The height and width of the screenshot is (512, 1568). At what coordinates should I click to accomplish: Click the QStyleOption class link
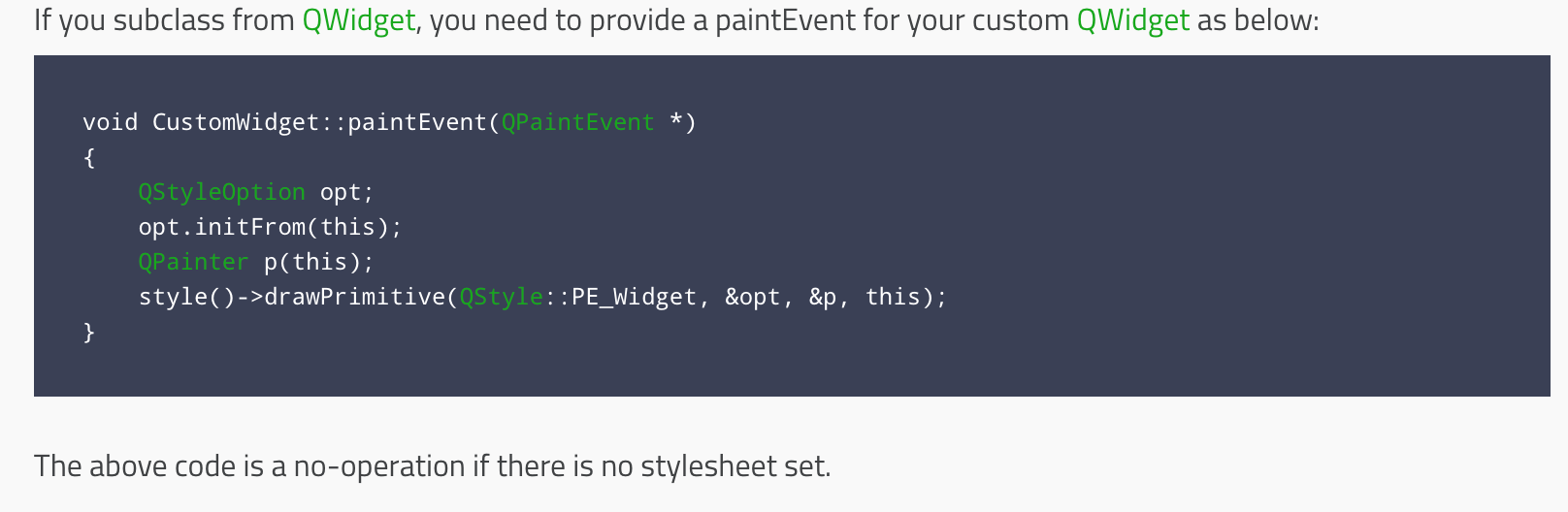click(221, 192)
